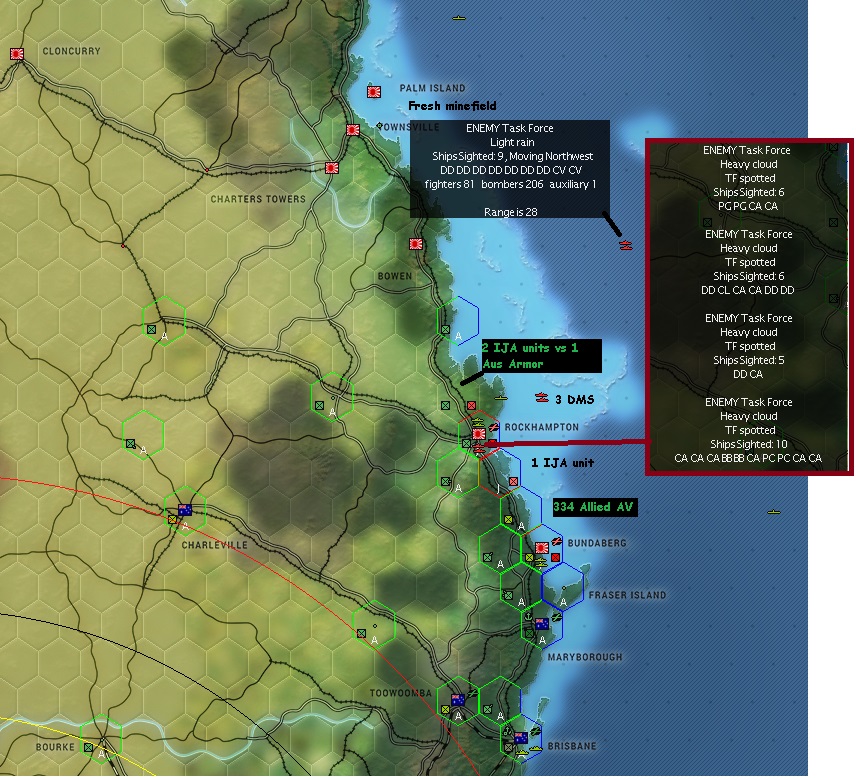Viewport: 856px width, 778px height.
Task: Click the BOURKE map label
Action: (55, 746)
